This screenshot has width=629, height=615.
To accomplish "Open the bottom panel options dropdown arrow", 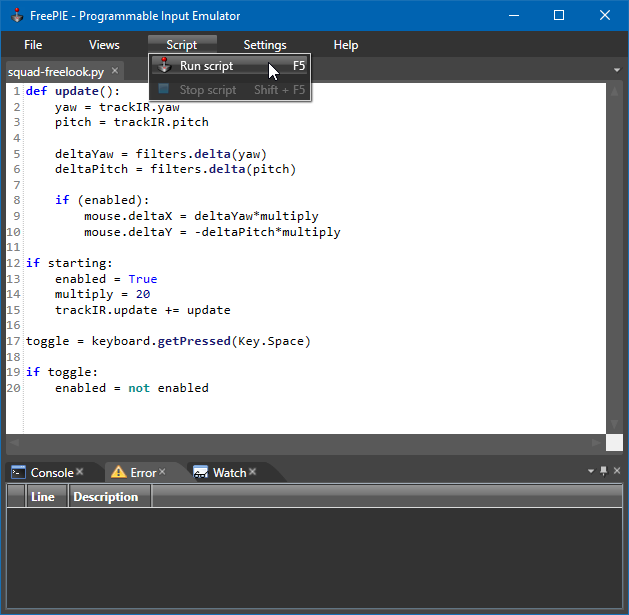I will pos(590,471).
